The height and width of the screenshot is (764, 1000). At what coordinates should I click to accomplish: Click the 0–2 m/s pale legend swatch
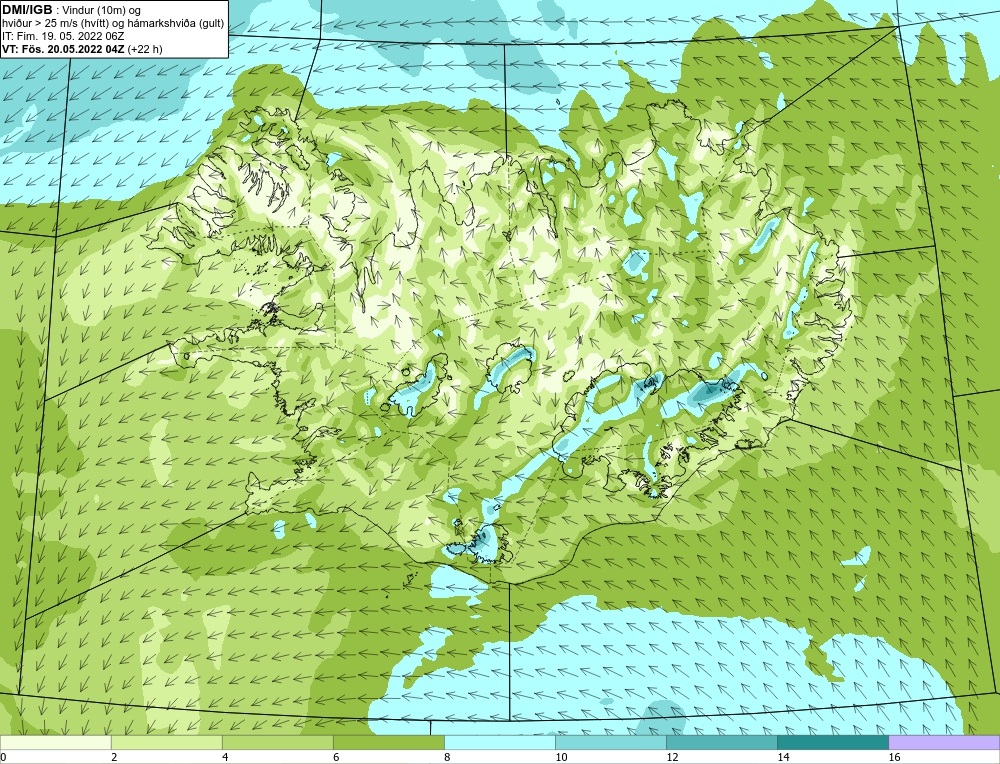coord(55,742)
